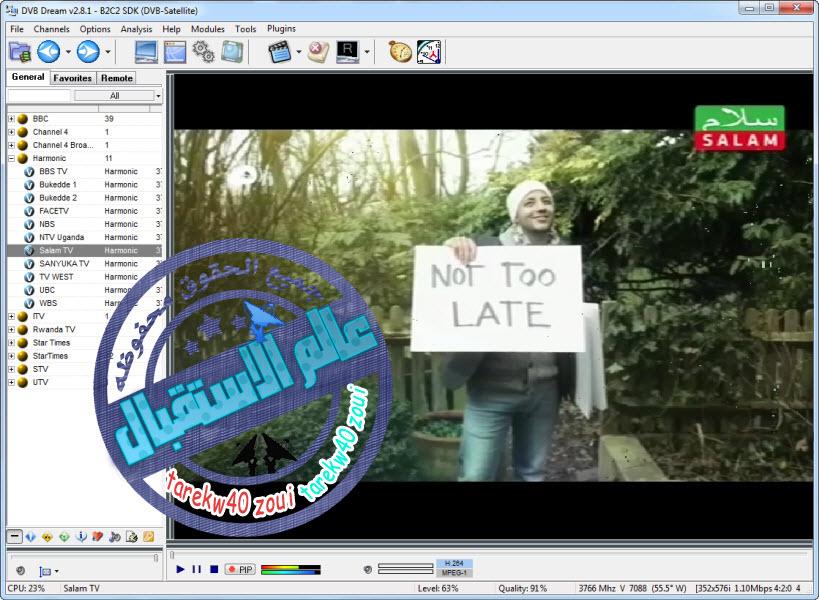Open the R monitor icon's dropdown arrow
Viewport: 819px width, 600px height.
coord(367,52)
